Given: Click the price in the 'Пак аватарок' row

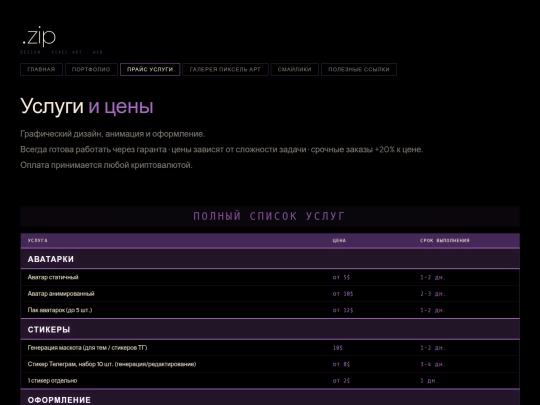Looking at the screenshot, I should coord(343,310).
